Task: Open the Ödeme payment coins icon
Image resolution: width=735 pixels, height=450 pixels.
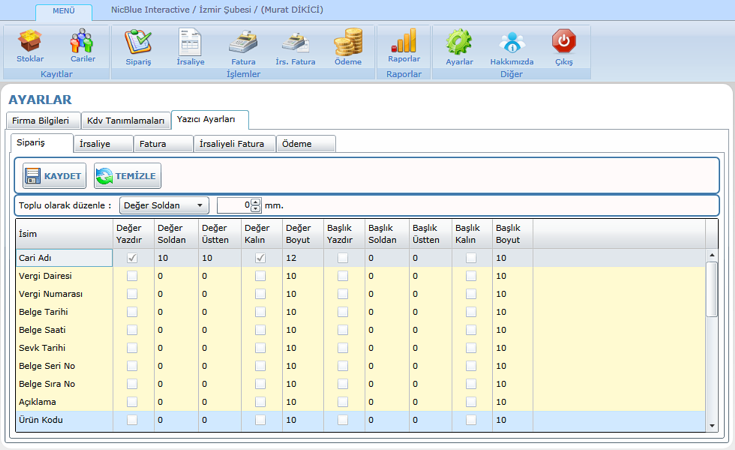Action: (348, 44)
